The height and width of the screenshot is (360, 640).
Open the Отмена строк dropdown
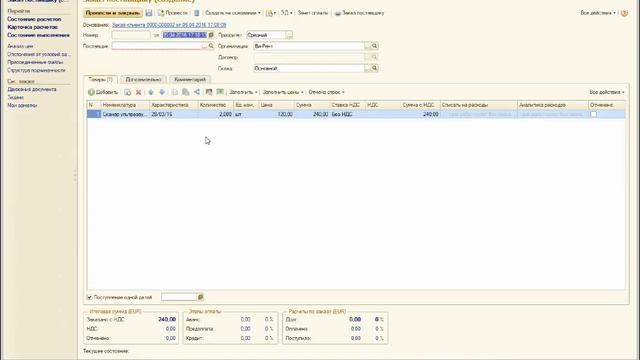326,92
